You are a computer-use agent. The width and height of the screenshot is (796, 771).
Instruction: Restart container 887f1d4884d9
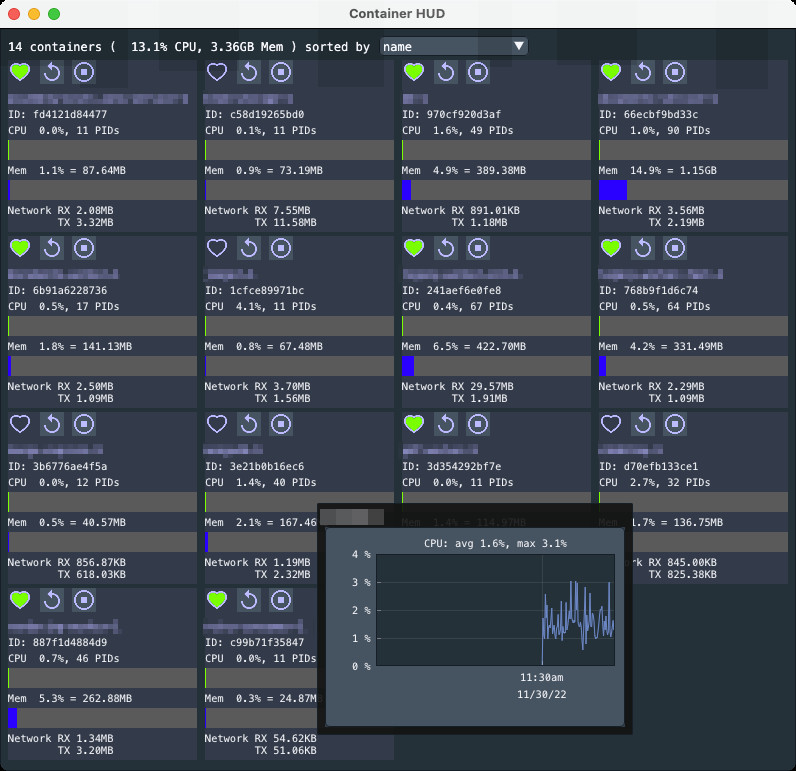click(52, 600)
